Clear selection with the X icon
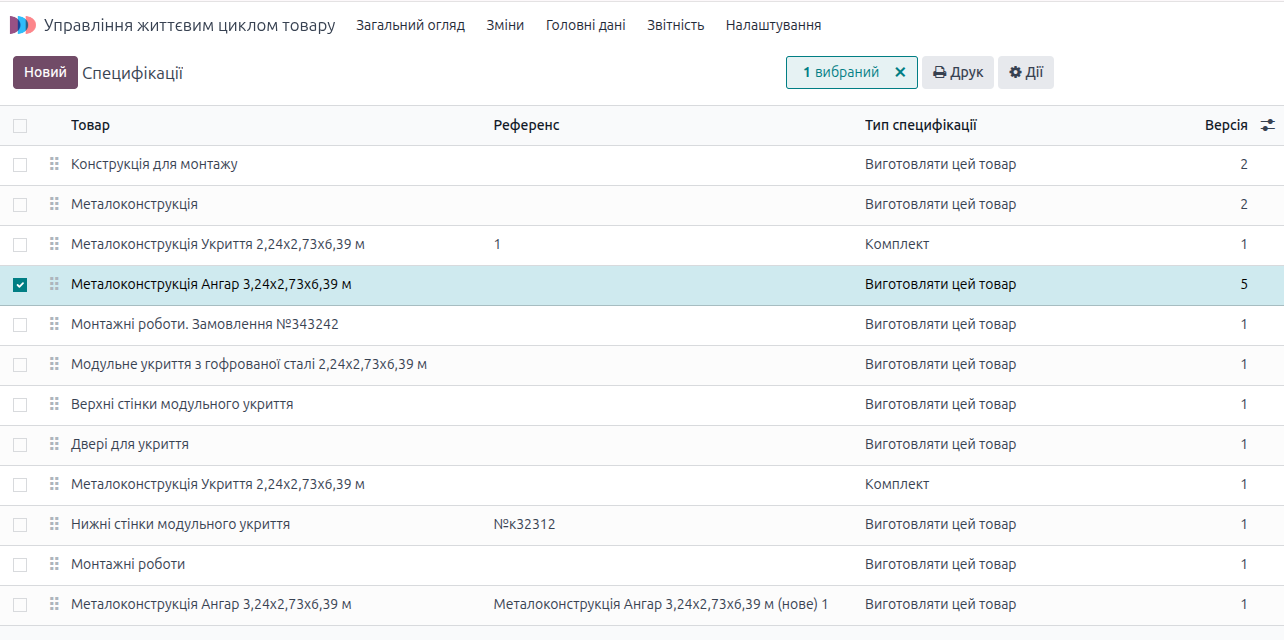Image resolution: width=1284 pixels, height=640 pixels. coord(900,72)
